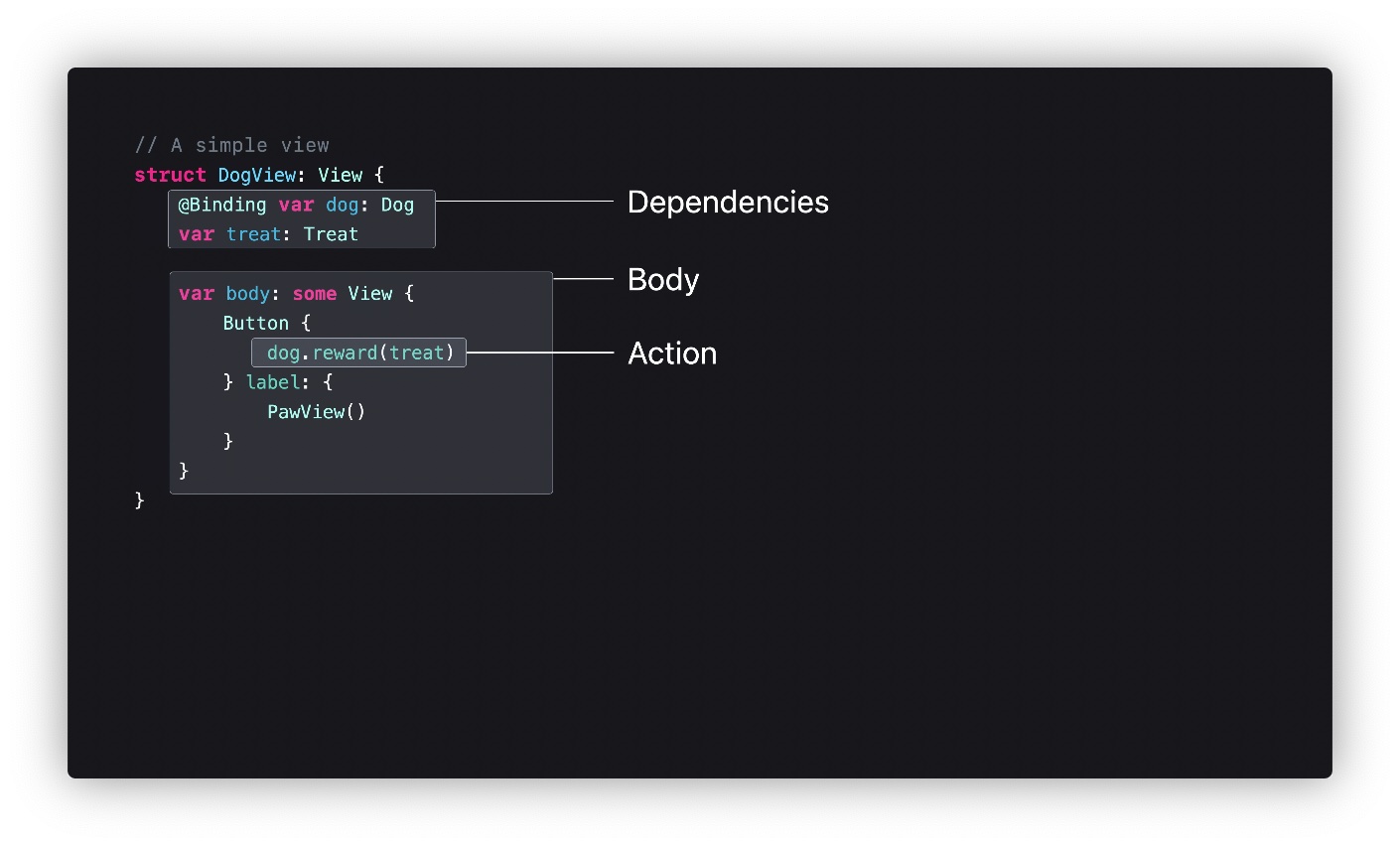
Task: Select the label: argument name
Action: click(273, 382)
